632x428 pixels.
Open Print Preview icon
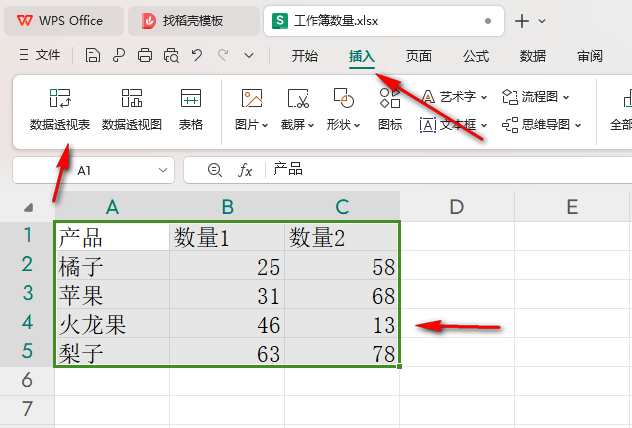pyautogui.click(x=171, y=55)
